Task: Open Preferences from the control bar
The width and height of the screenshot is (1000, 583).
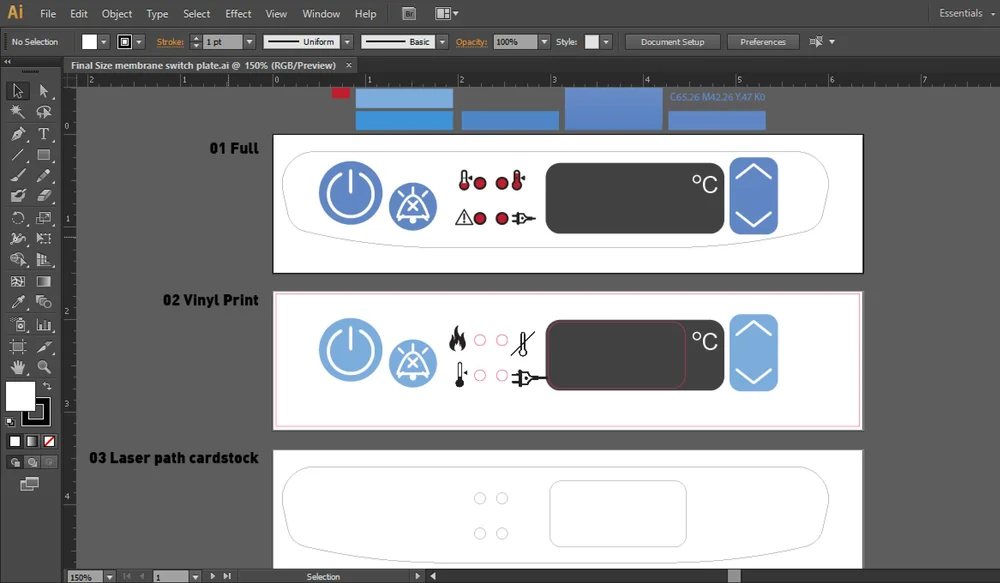Action: click(x=762, y=42)
